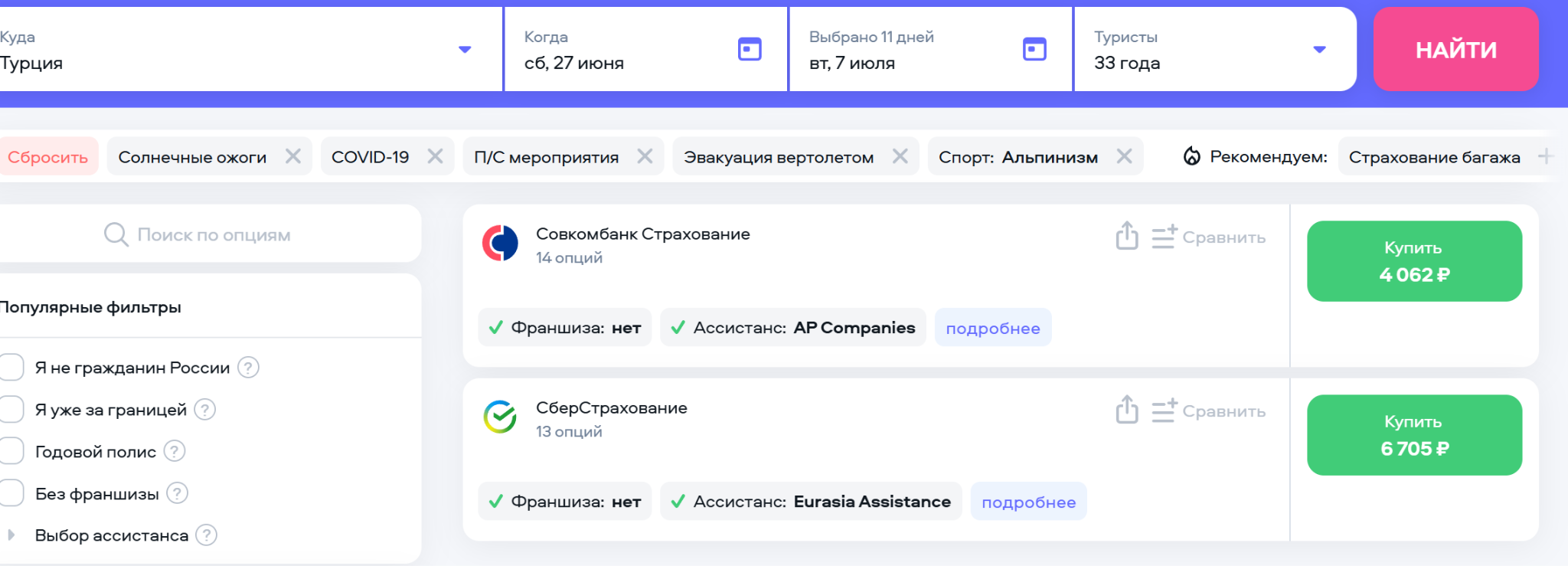Remove the Эвакуация вертолетом filter chip
The image size is (1568, 566).
(900, 156)
